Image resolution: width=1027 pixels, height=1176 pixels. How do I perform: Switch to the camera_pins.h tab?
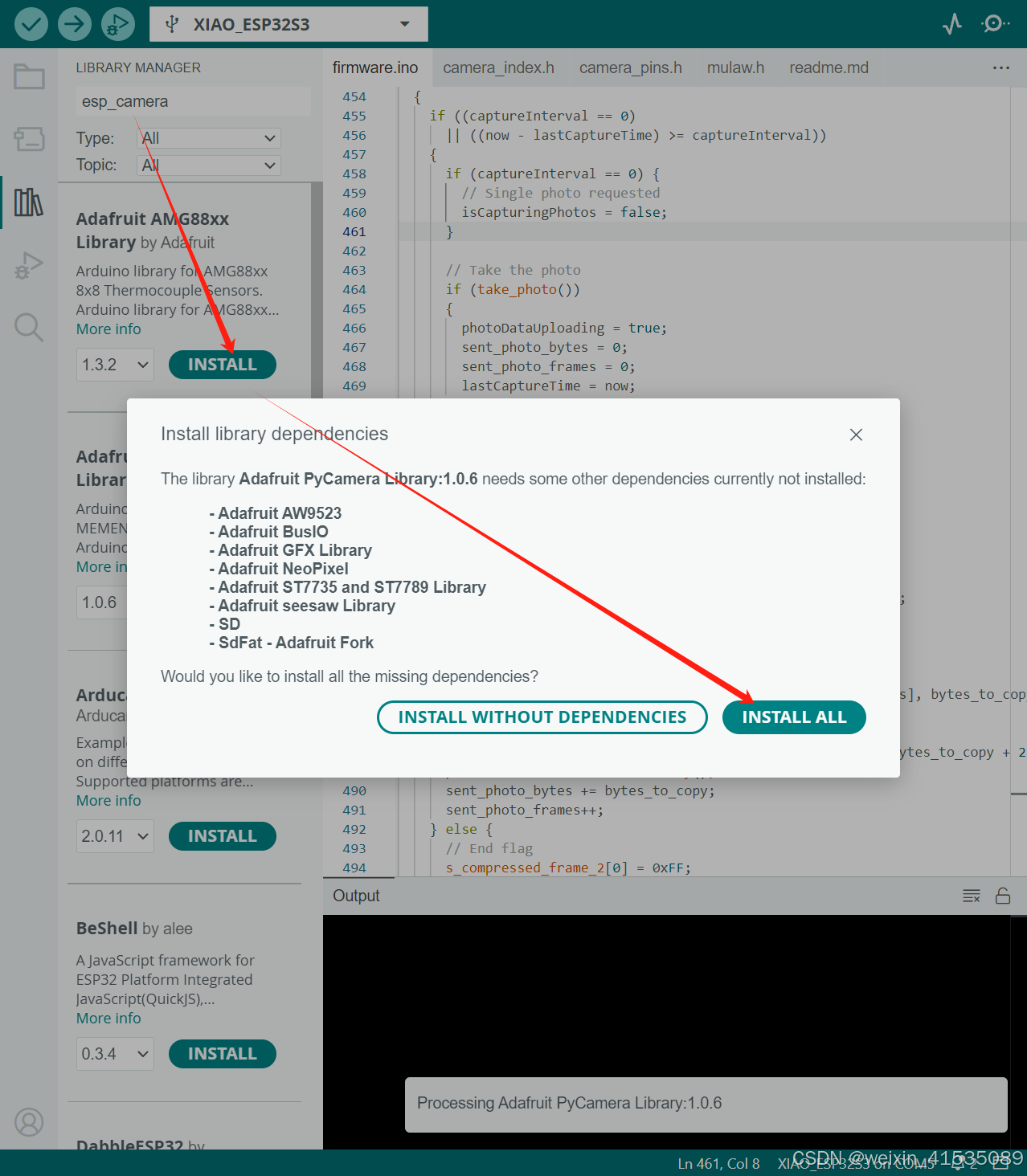pos(630,67)
